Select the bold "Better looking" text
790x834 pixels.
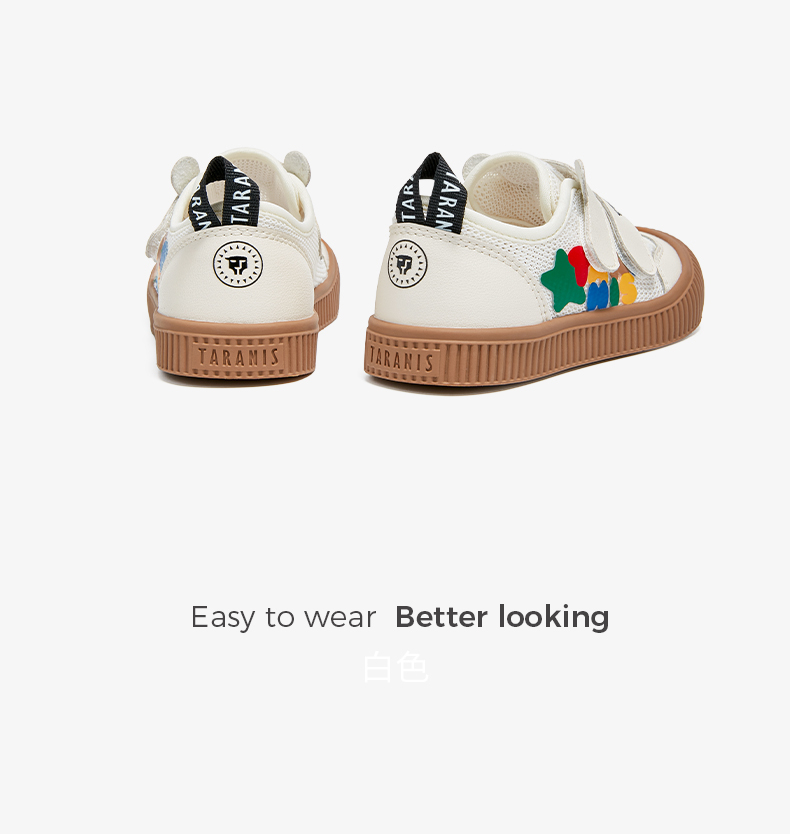(x=502, y=618)
